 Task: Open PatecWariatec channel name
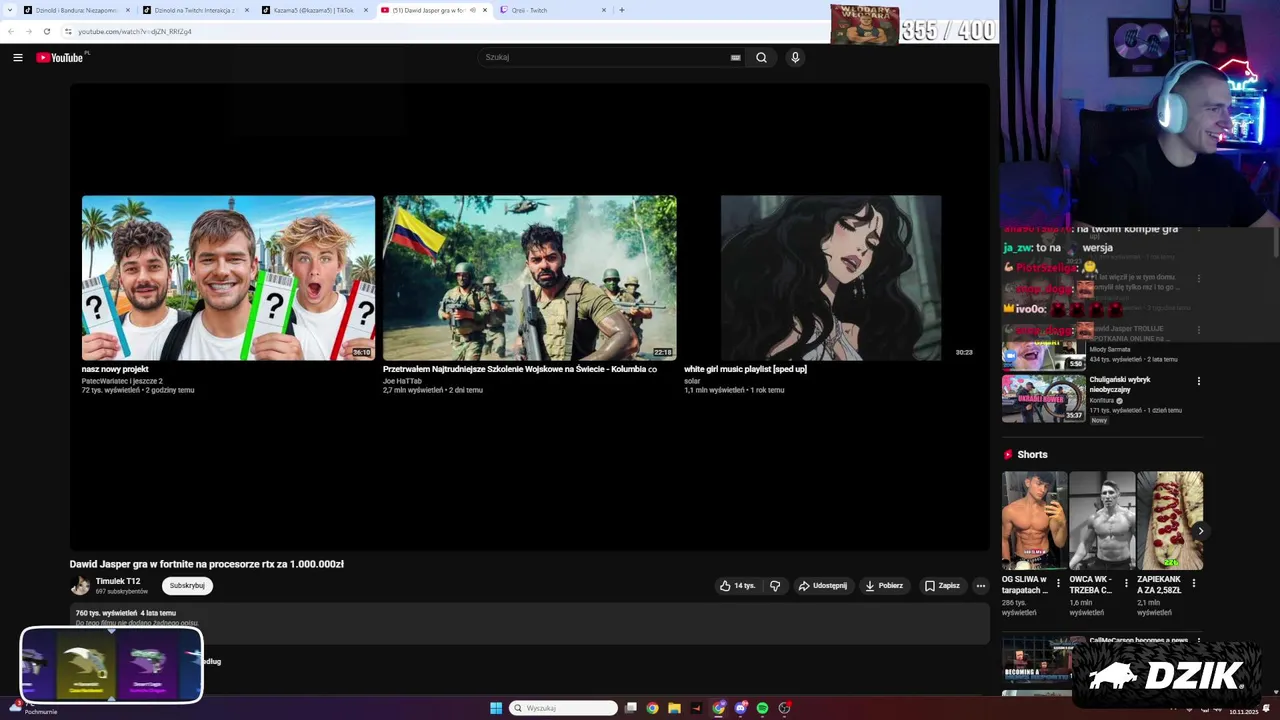pos(122,381)
